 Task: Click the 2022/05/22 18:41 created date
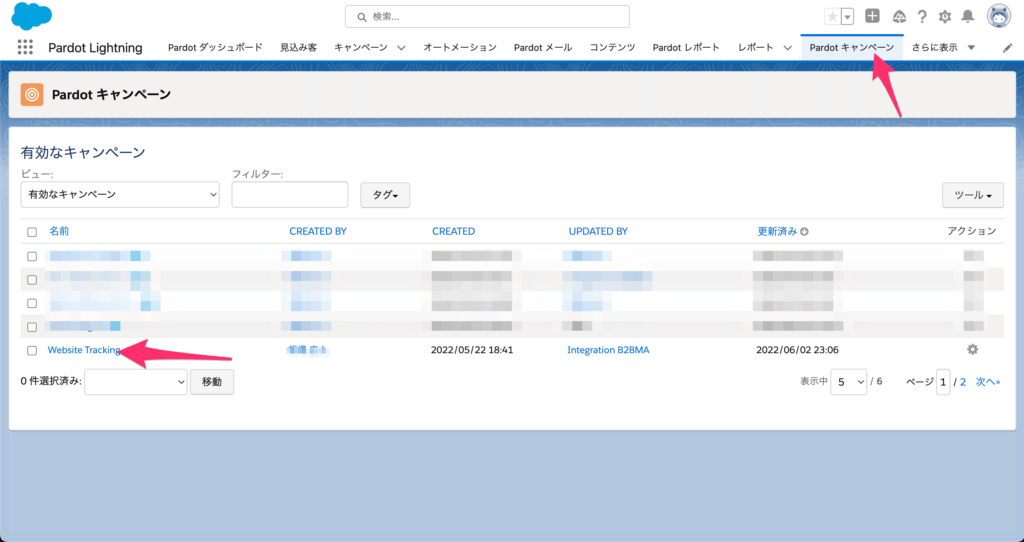[472, 350]
